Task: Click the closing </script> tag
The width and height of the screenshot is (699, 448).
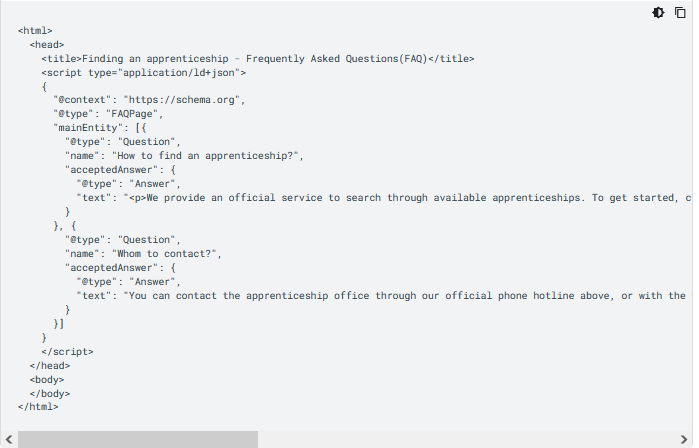Action: [x=67, y=352]
